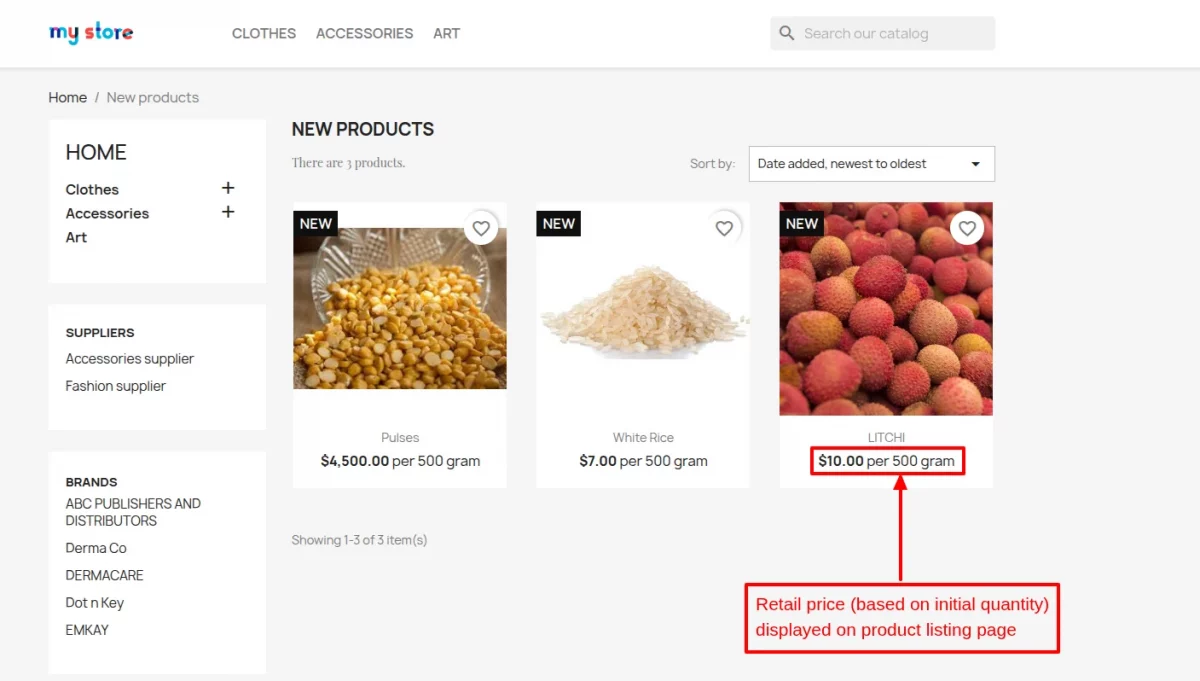The width and height of the screenshot is (1200, 681).
Task: Click the NEW badge on Pulses product
Action: click(x=316, y=223)
